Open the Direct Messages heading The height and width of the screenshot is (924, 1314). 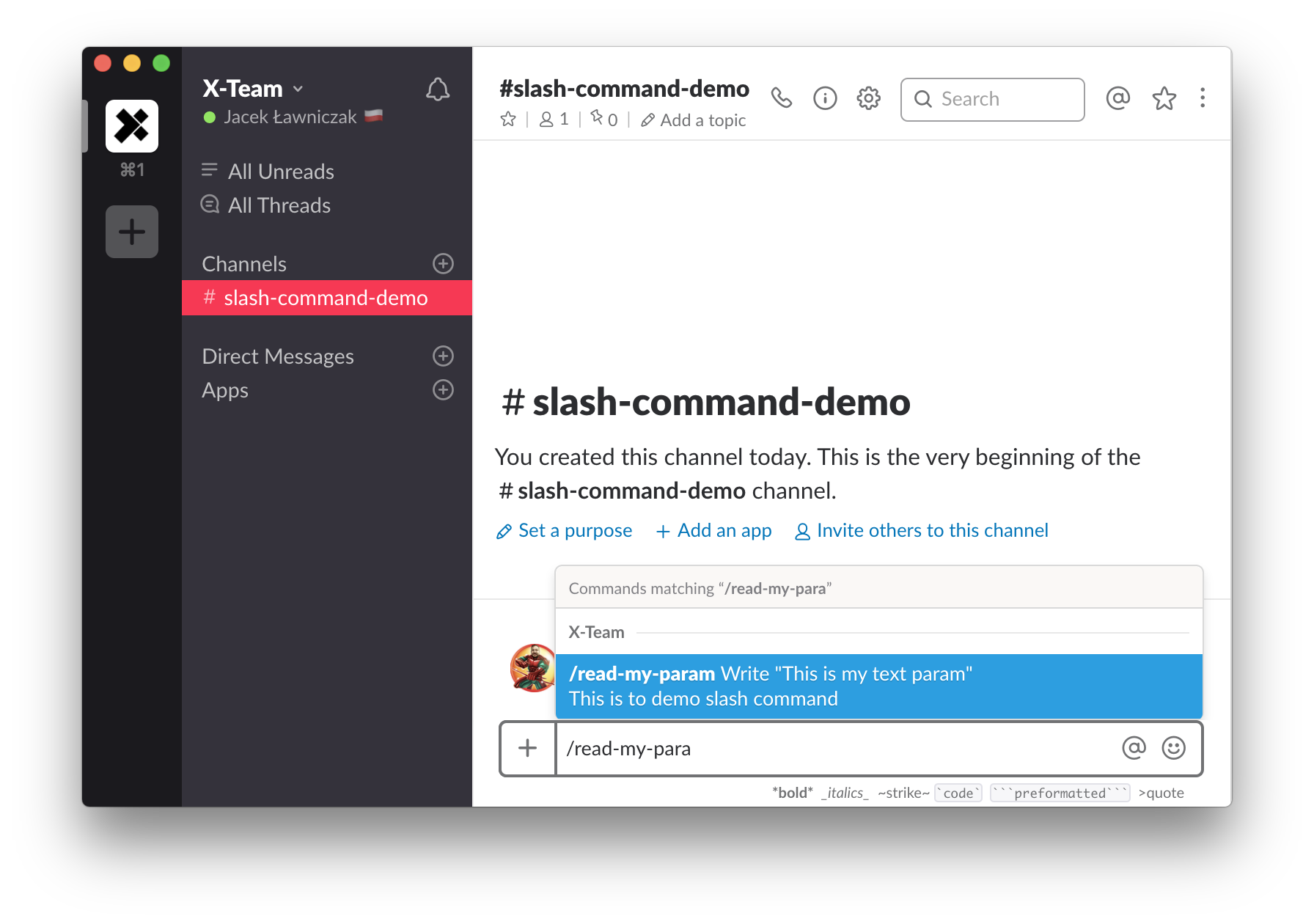coord(278,356)
